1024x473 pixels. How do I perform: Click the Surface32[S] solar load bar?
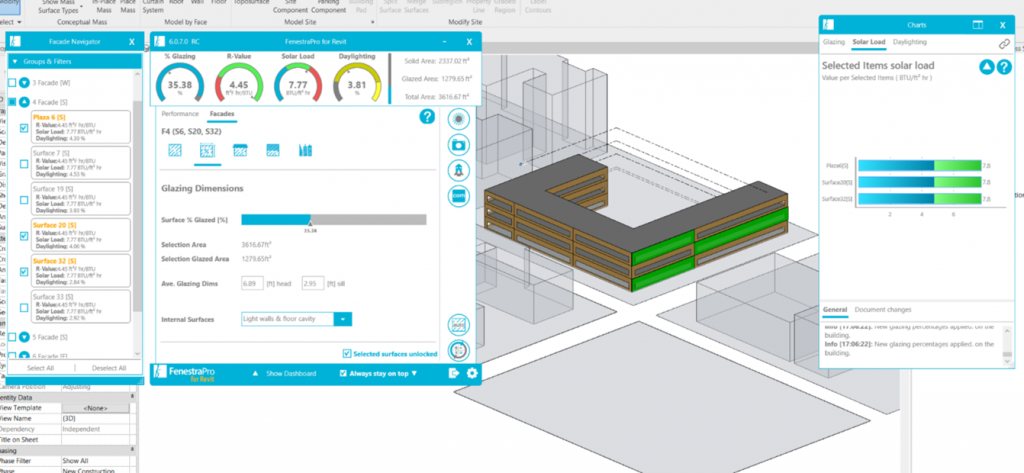coord(920,199)
